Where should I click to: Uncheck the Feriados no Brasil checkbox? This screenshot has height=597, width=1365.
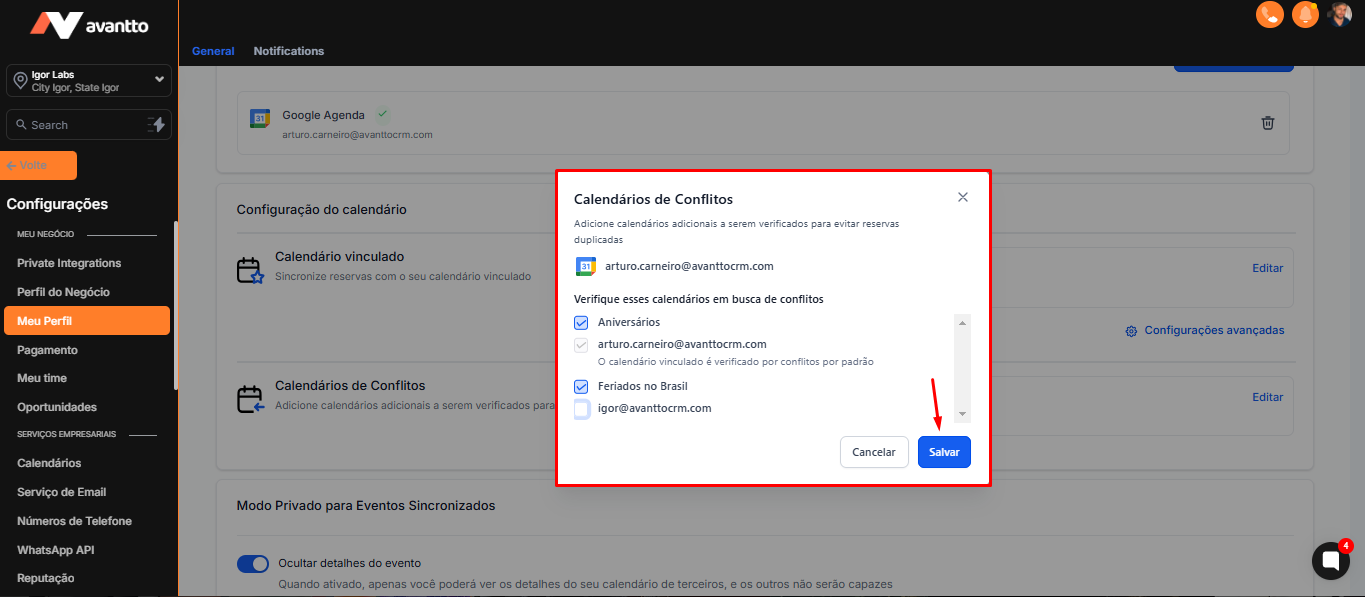(x=581, y=387)
